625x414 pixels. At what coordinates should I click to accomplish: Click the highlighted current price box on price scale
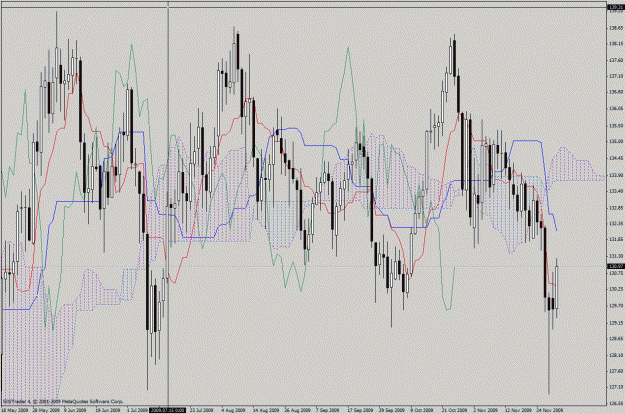point(616,266)
